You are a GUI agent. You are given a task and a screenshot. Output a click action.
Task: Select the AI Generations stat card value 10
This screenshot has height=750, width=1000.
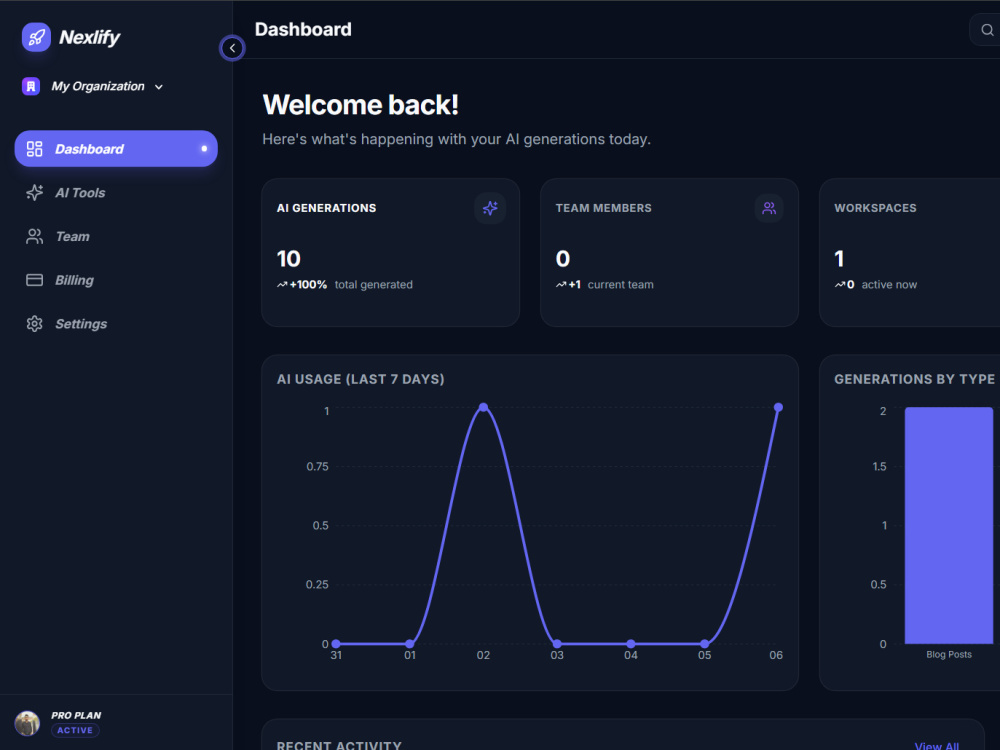(288, 259)
